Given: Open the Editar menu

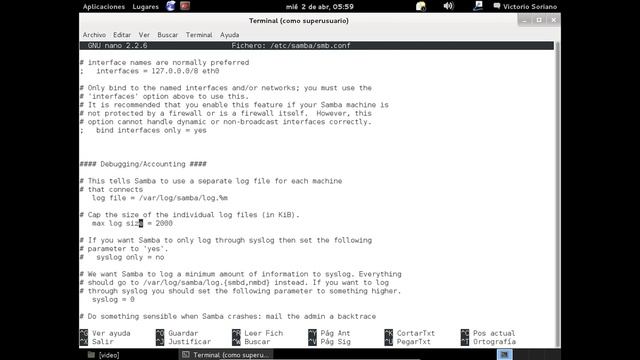Looking at the screenshot, I should click(x=122, y=35).
